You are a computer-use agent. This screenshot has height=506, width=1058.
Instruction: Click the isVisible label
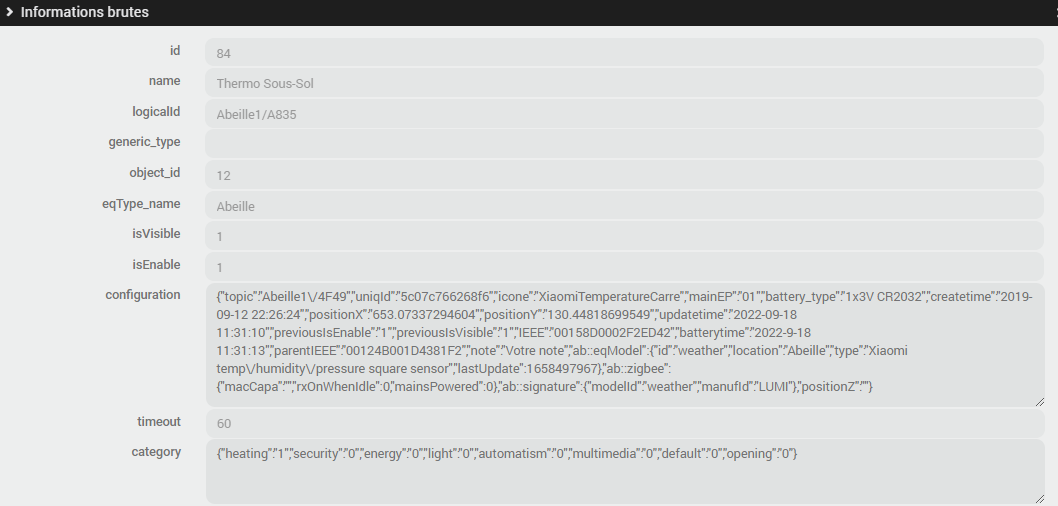(x=156, y=234)
